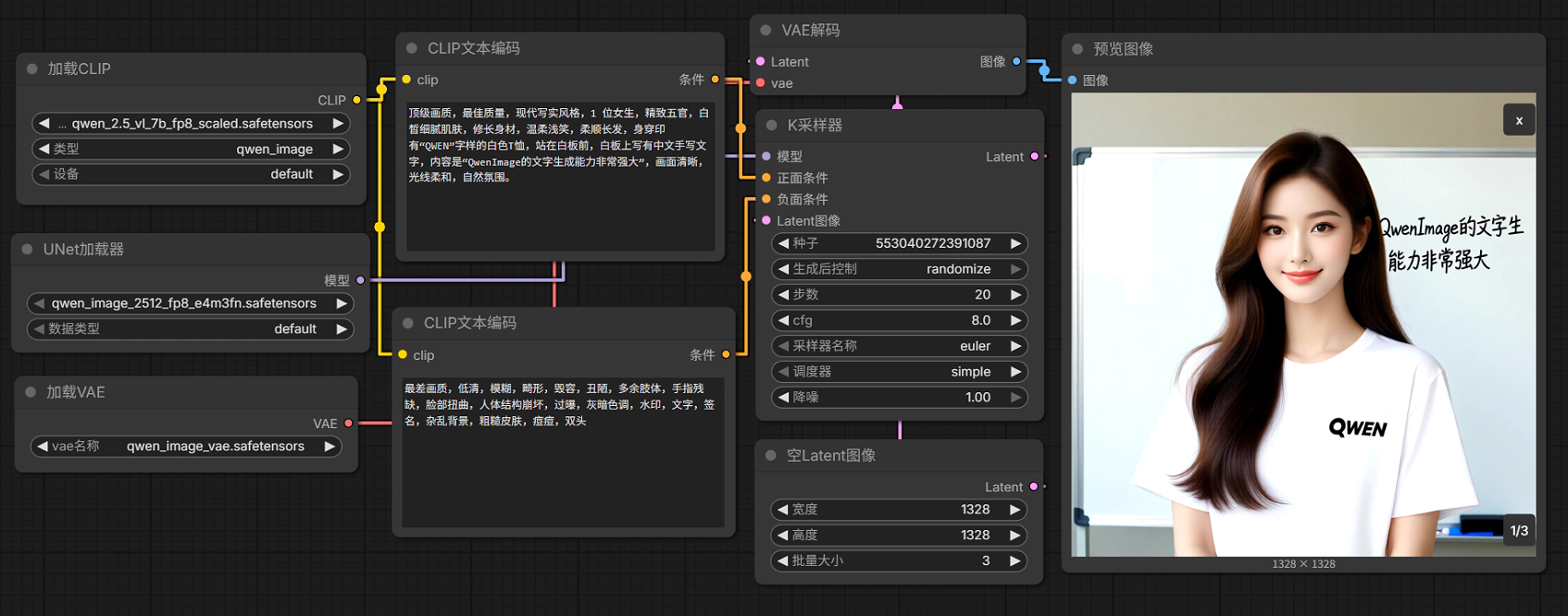Click the previous arrow on the qwen_2.5_vl clip file

point(44,123)
